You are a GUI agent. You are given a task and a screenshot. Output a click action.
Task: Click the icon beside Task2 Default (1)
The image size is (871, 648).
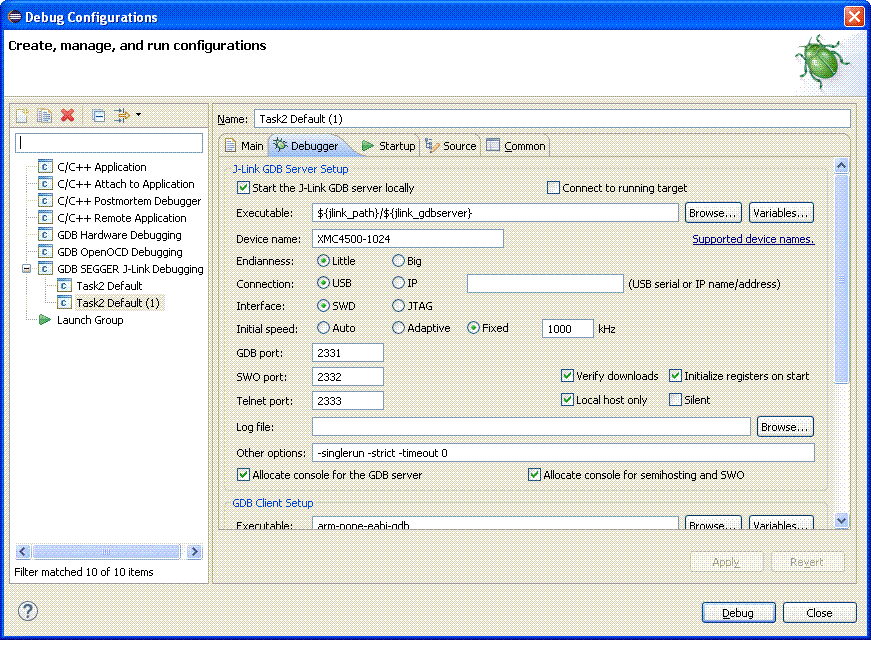(64, 303)
